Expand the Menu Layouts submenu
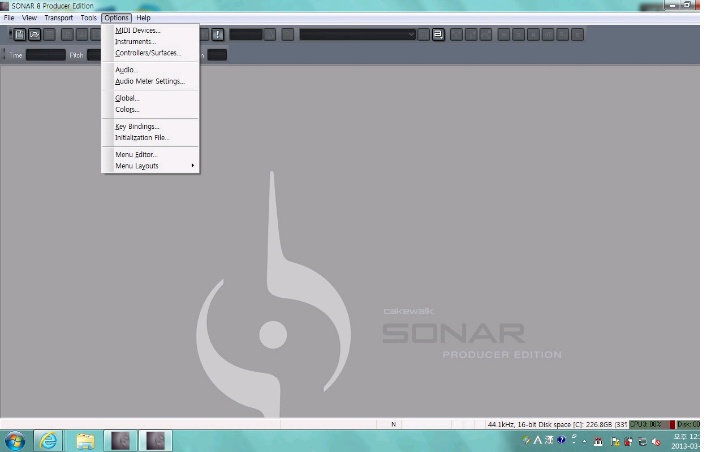Image resolution: width=724 pixels, height=452 pixels. 151,166
